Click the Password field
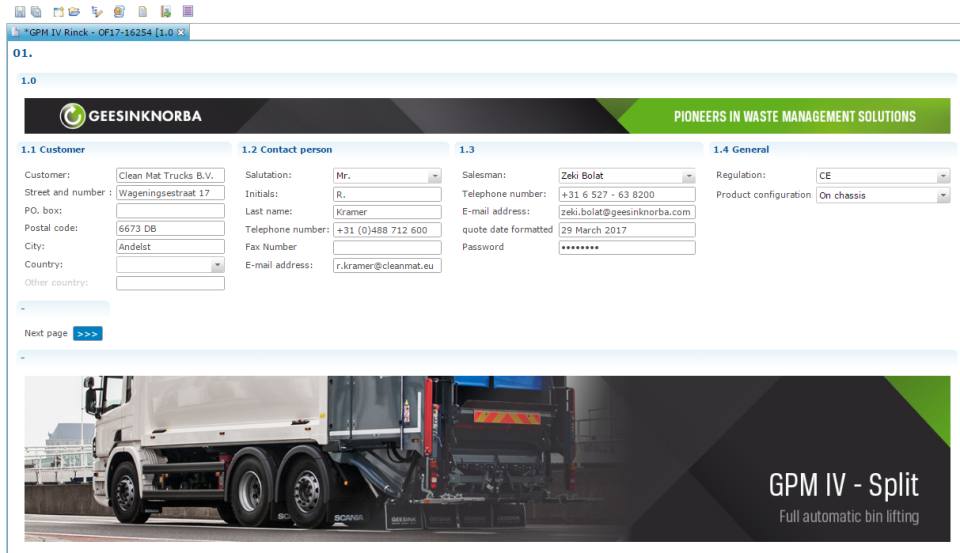This screenshot has height=553, width=960. (627, 247)
